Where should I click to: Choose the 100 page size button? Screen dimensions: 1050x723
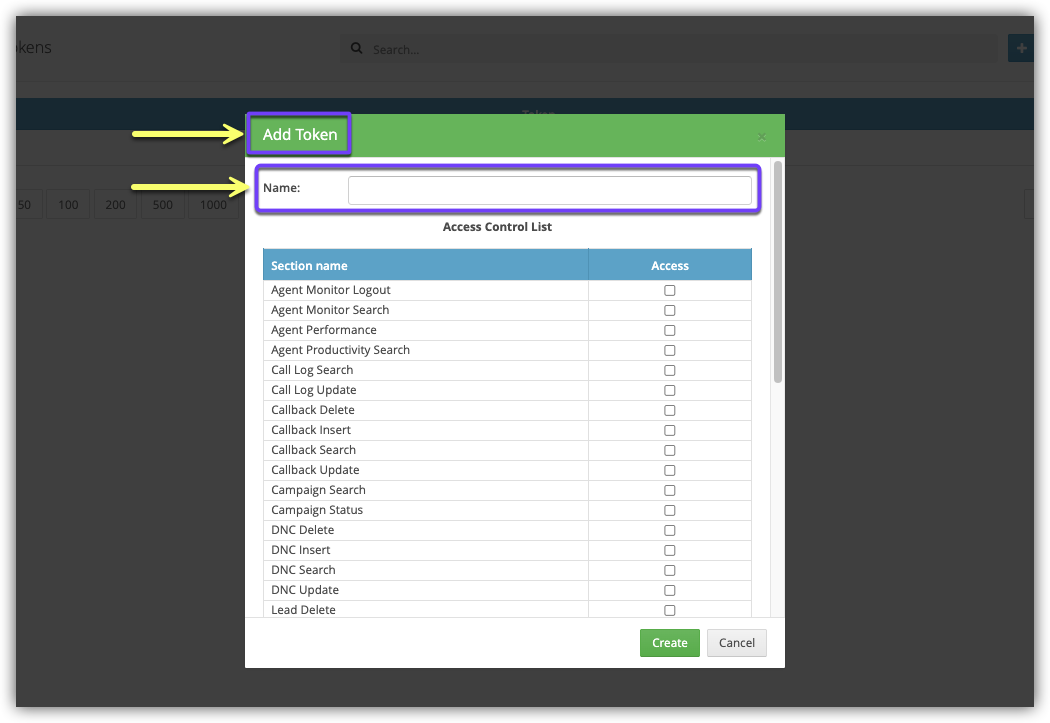68,205
